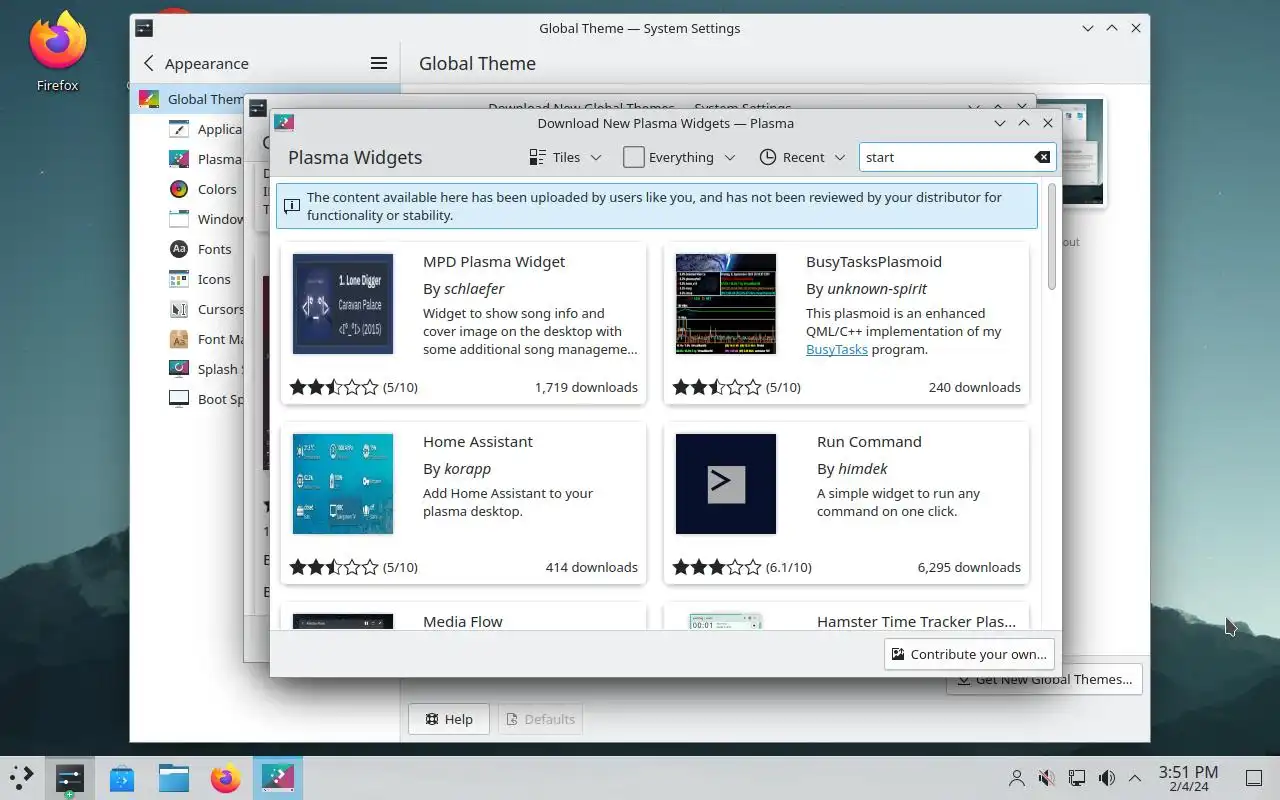Clear the search text with the backspace icon
The image size is (1280, 800).
(x=1042, y=157)
